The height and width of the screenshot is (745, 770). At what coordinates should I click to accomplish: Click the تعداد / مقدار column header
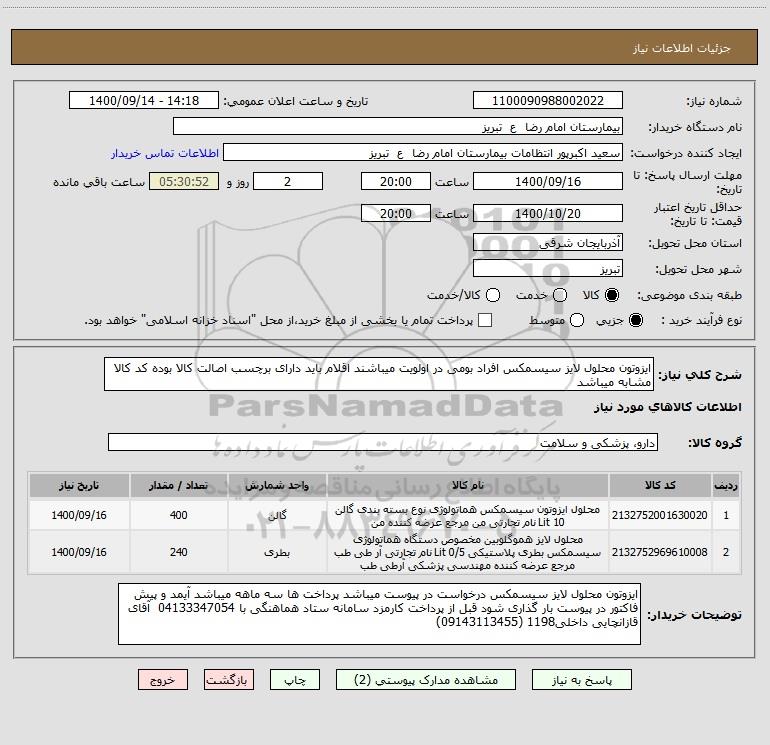178,485
